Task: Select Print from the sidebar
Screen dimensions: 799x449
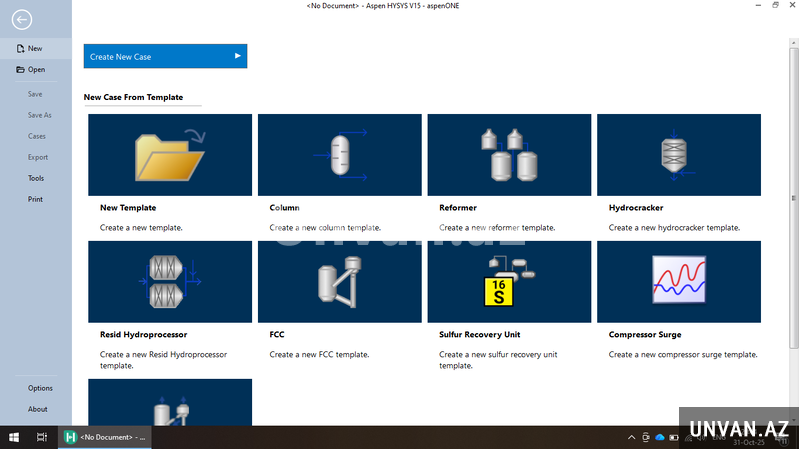Action: point(35,199)
